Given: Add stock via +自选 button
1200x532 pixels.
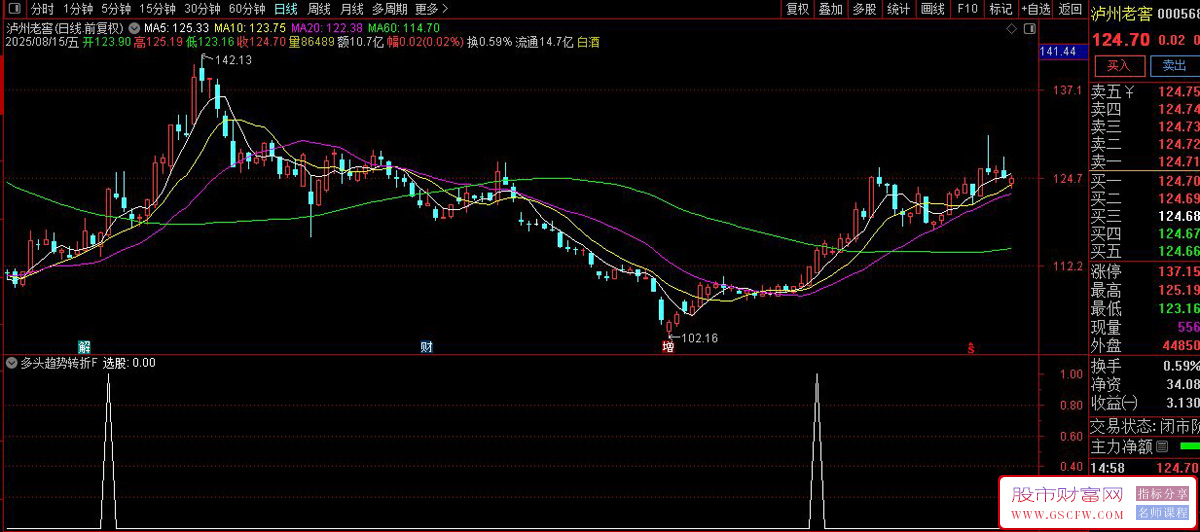Looking at the screenshot, I should point(1036,9).
